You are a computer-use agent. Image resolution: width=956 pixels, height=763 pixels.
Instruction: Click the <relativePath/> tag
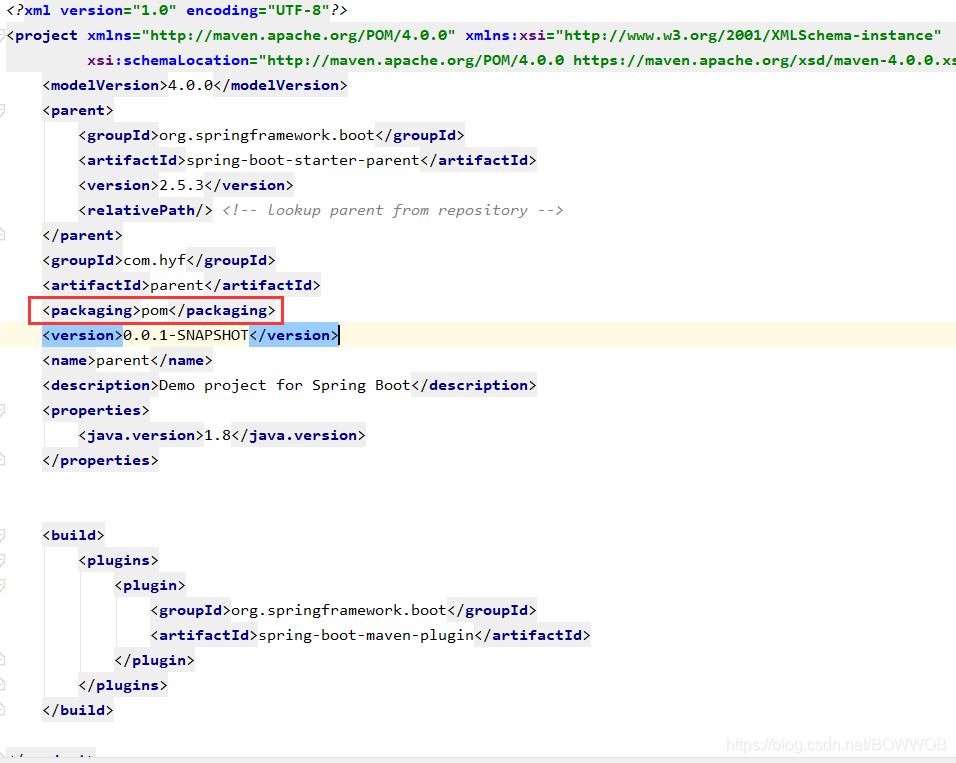point(146,210)
